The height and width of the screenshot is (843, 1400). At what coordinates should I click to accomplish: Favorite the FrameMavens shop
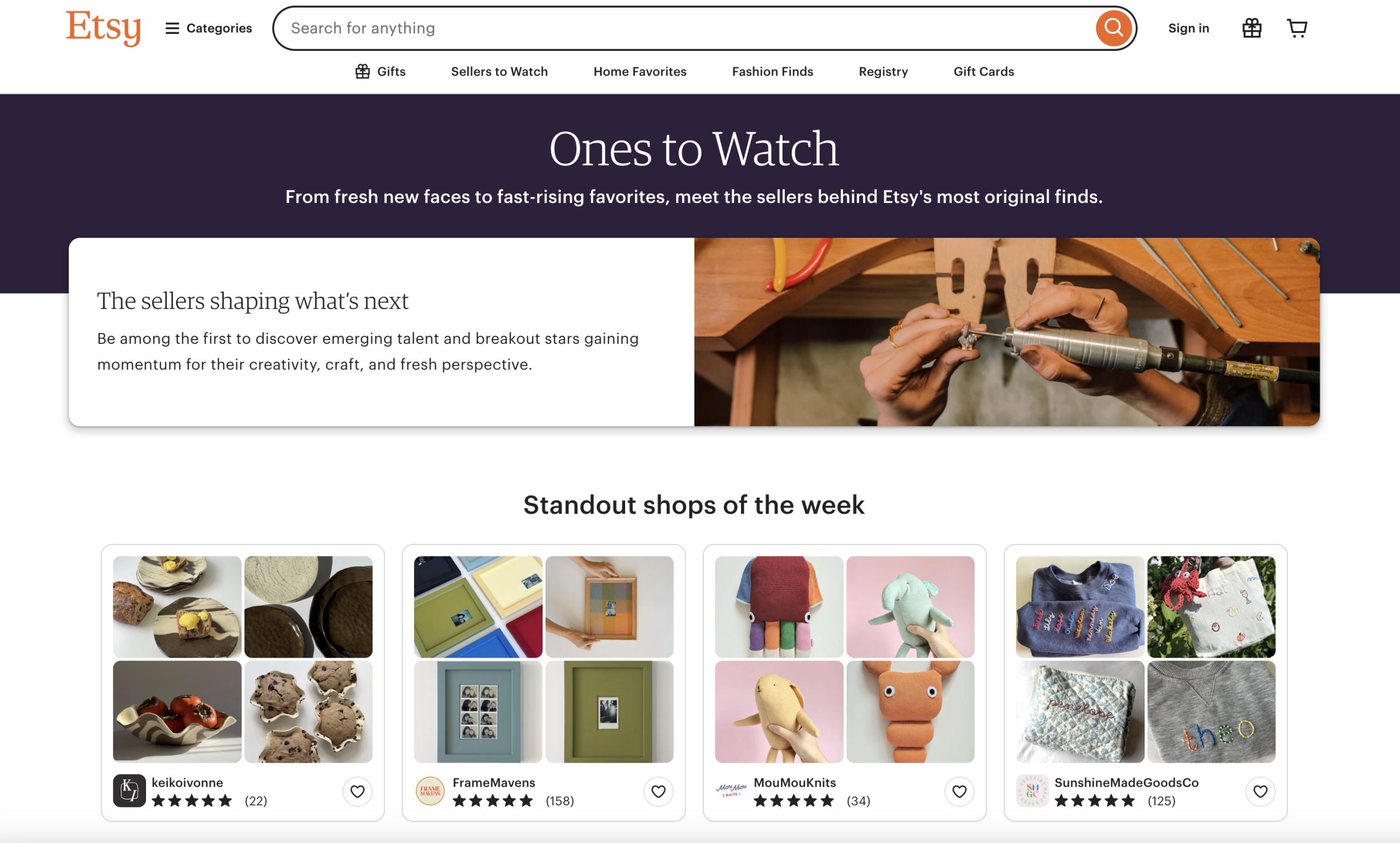[x=658, y=791]
